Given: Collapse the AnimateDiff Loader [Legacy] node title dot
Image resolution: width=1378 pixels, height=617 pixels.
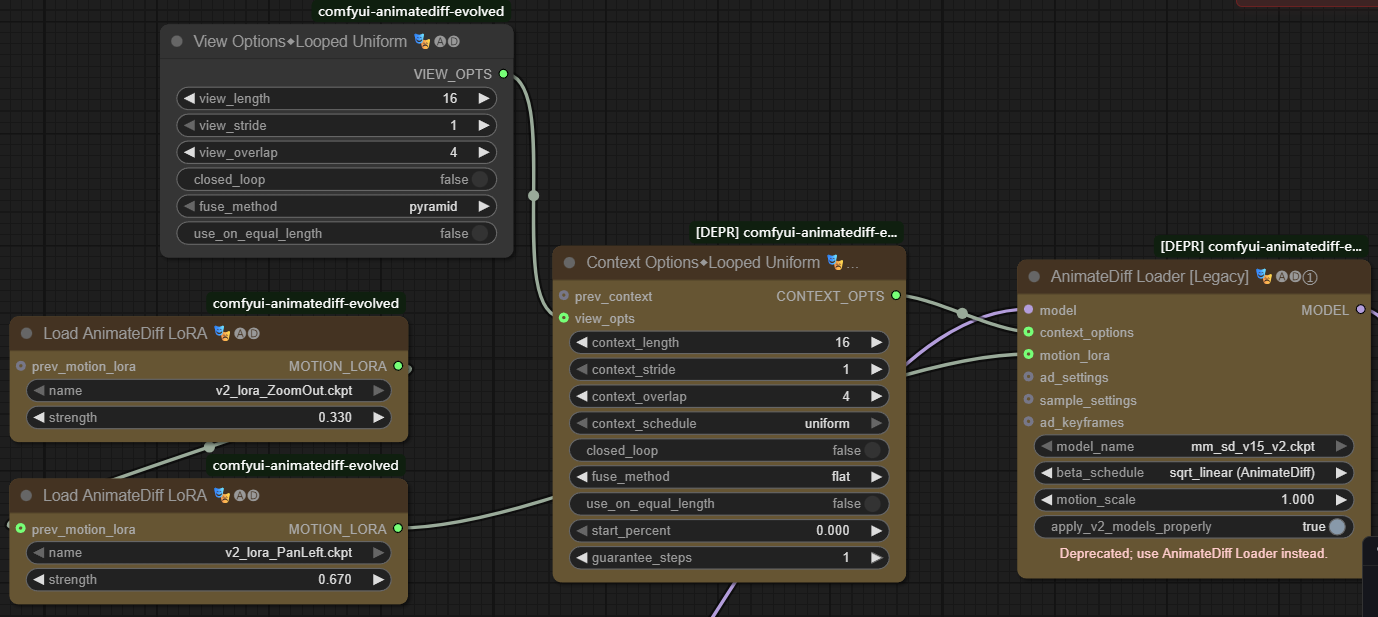Looking at the screenshot, I should click(x=1034, y=277).
